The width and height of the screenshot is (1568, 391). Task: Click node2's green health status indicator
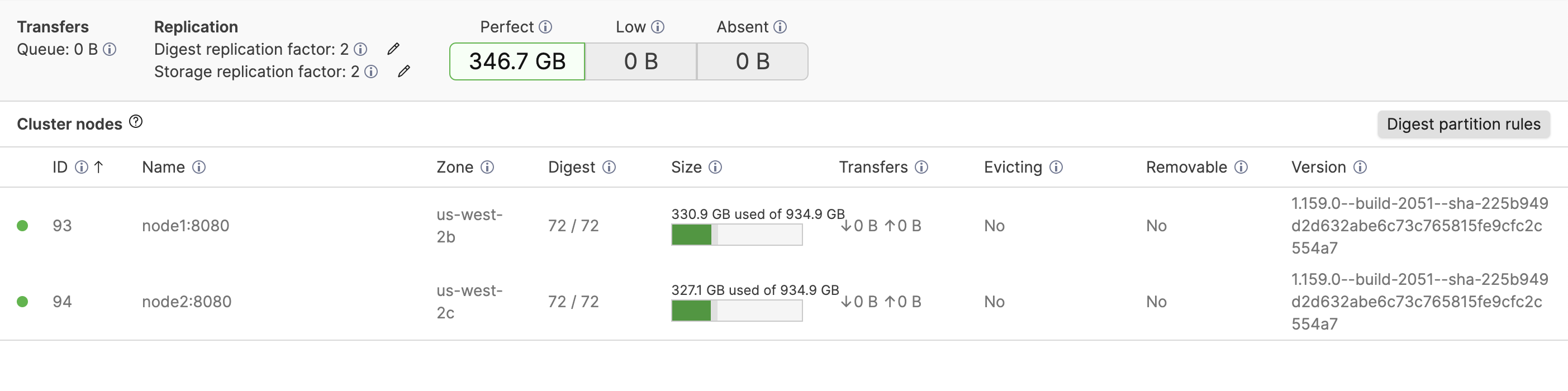click(23, 301)
